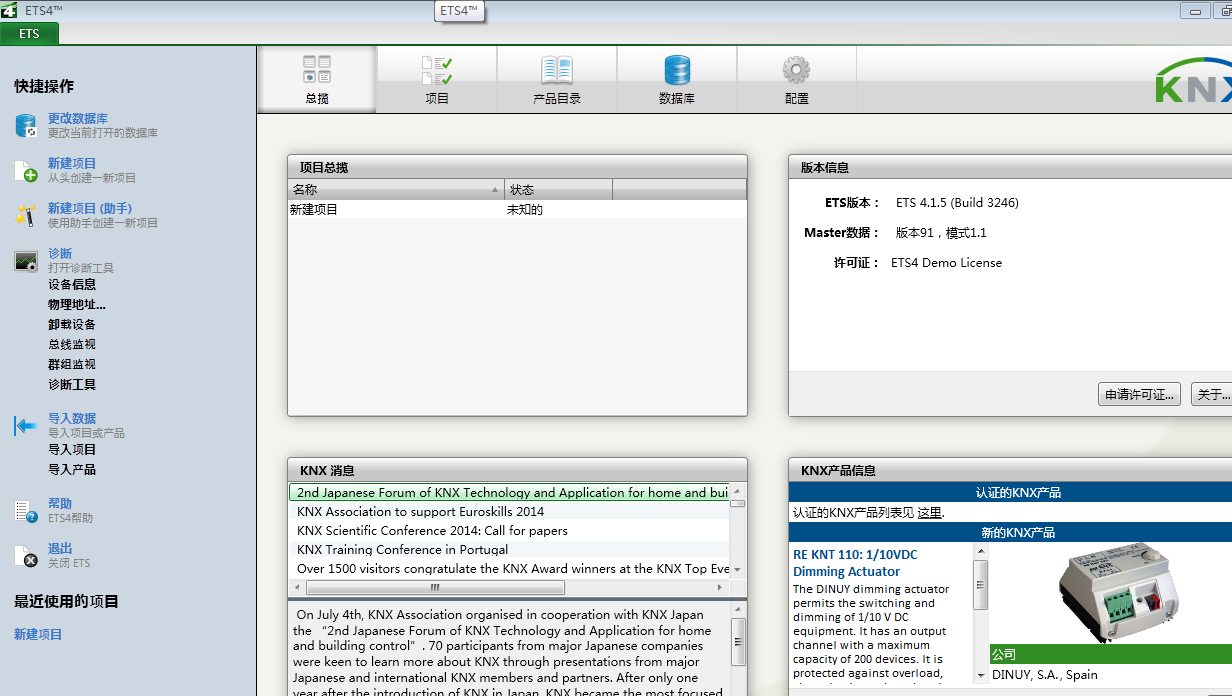The width and height of the screenshot is (1232, 696).
Task: Click the database icon beside 更改数据库
Action: coord(26,126)
